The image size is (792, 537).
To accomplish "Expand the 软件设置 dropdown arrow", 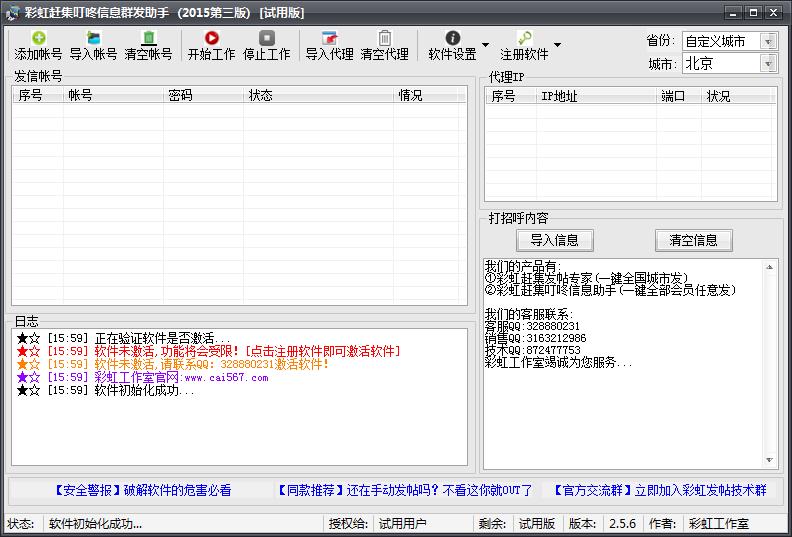I will (486, 45).
